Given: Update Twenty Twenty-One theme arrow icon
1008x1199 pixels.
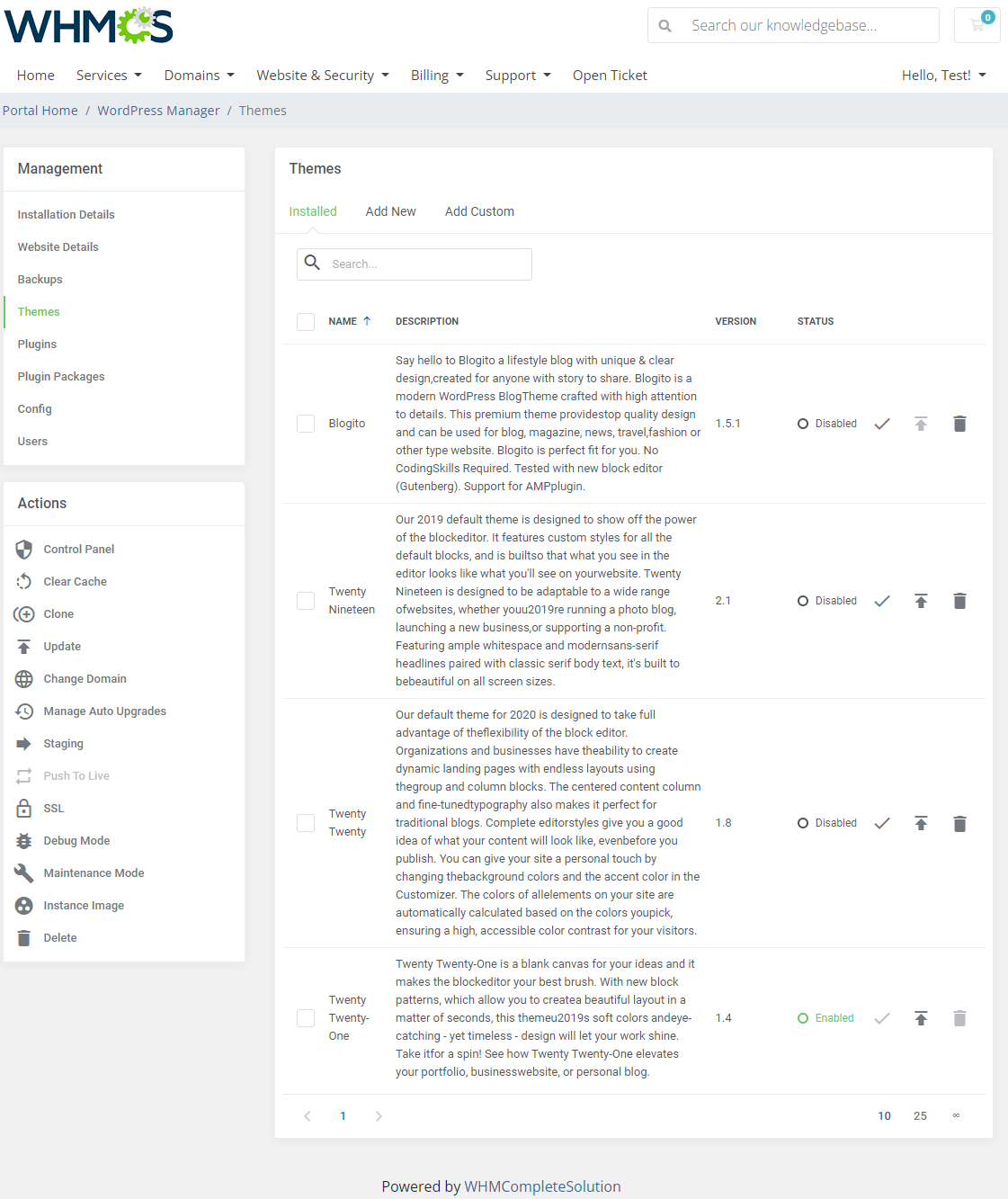Looking at the screenshot, I should pyautogui.click(x=921, y=1018).
